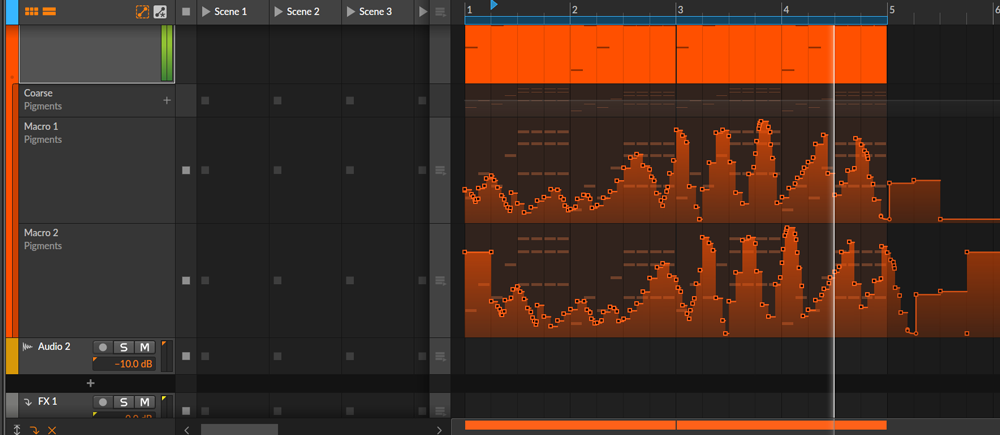Click the Audio 2 volume field -10.0 dB

tap(123, 364)
